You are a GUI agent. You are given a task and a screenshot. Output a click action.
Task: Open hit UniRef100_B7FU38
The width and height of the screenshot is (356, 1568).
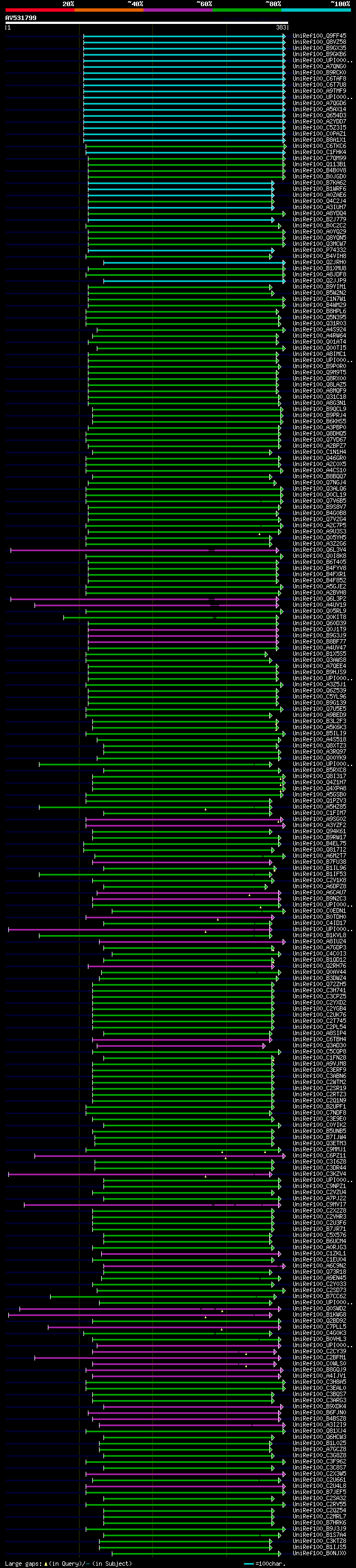pos(319,861)
